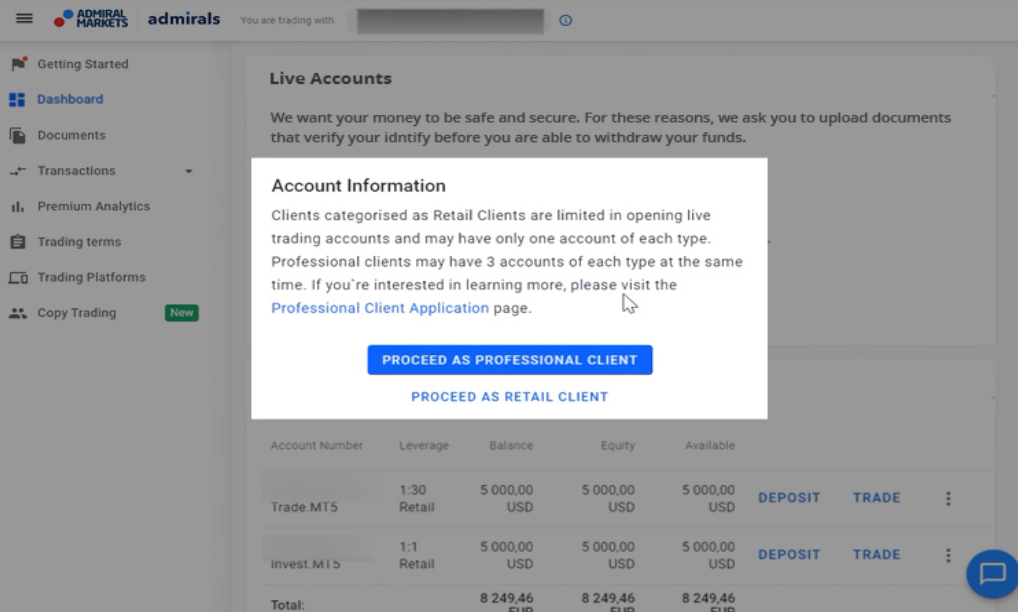The image size is (1018, 612).
Task: Click the Documents icon in sidebar
Action: click(x=18, y=135)
